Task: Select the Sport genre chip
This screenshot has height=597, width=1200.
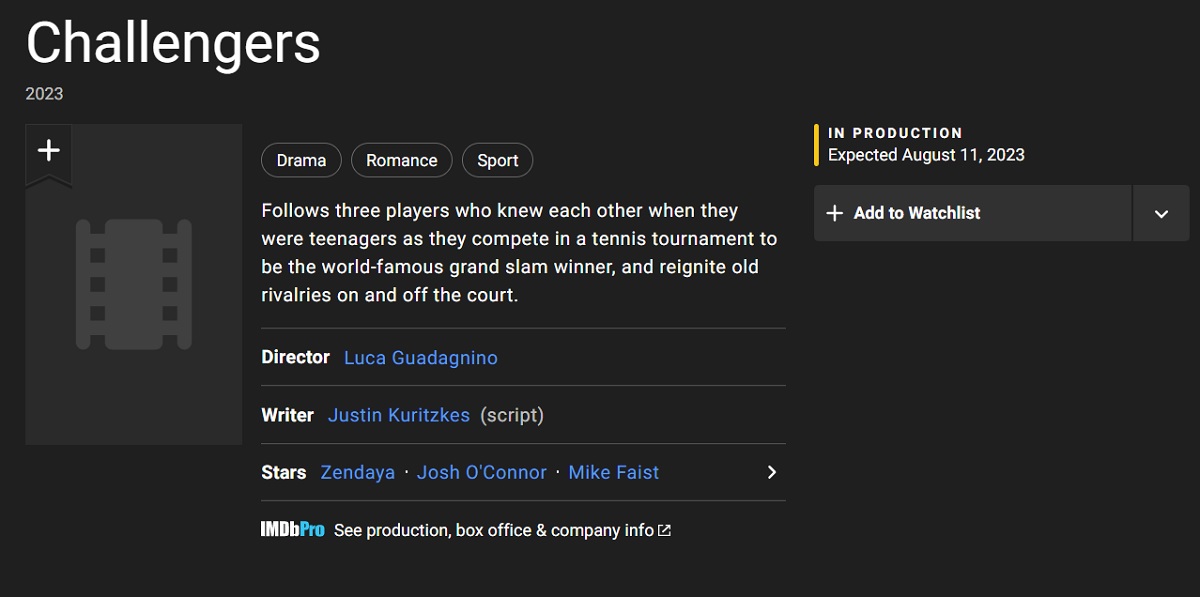Action: tap(498, 160)
